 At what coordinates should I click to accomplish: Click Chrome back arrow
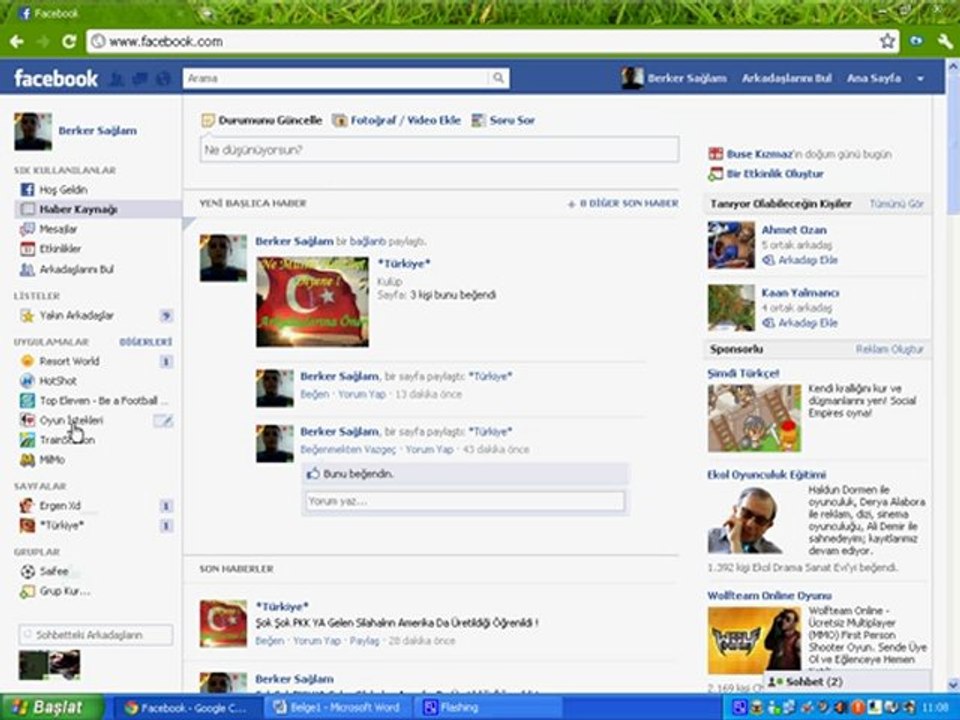click(x=17, y=42)
